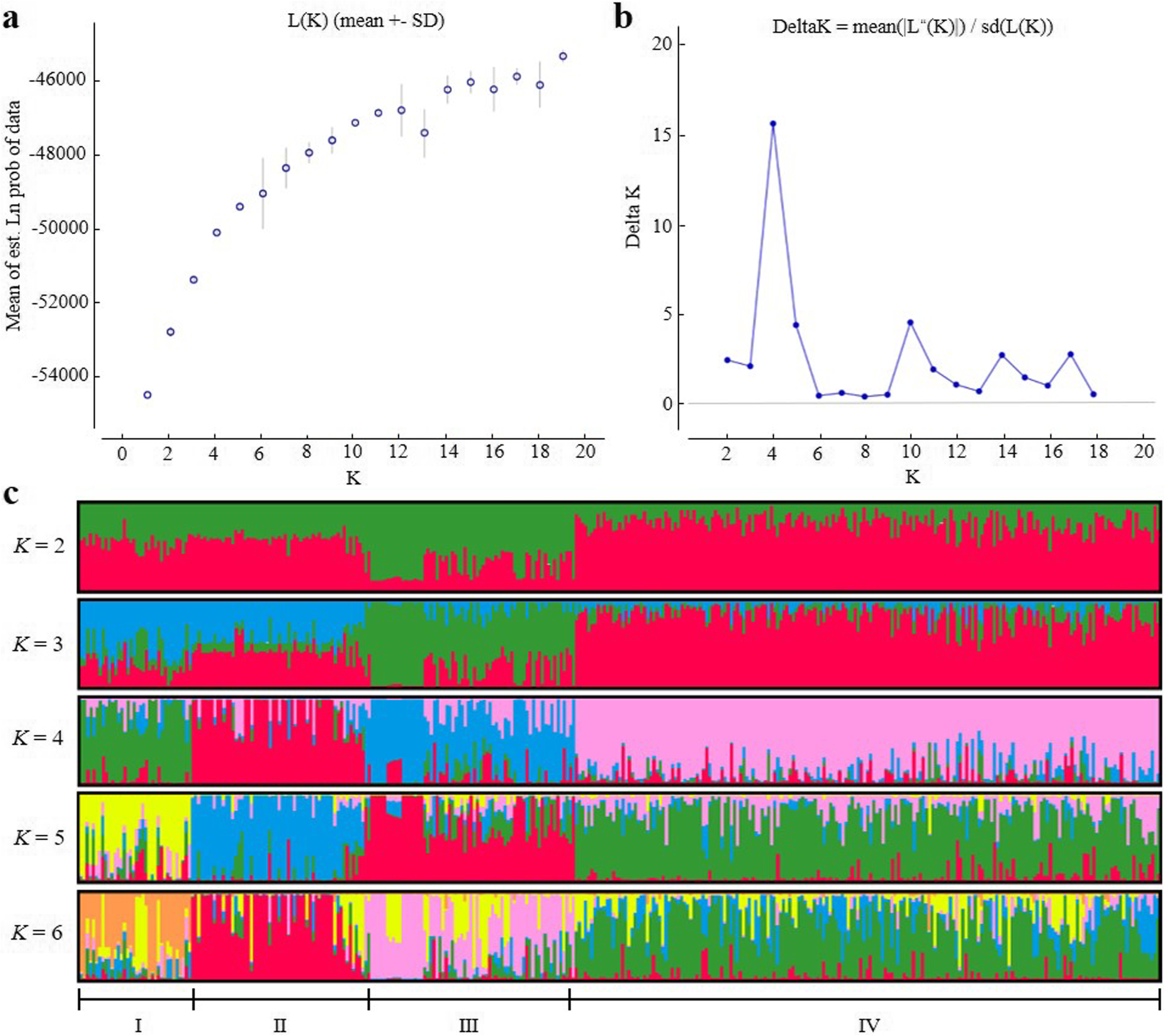Click x-axis tick 20 in the Delta K plot
The width and height of the screenshot is (1165, 1036).
[x=1143, y=451]
